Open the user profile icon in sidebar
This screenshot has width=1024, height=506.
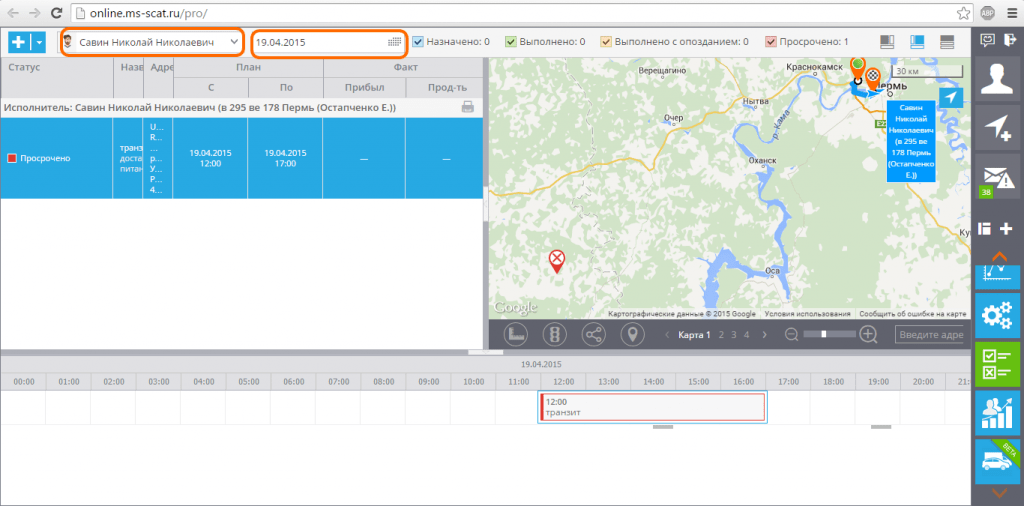coord(997,79)
